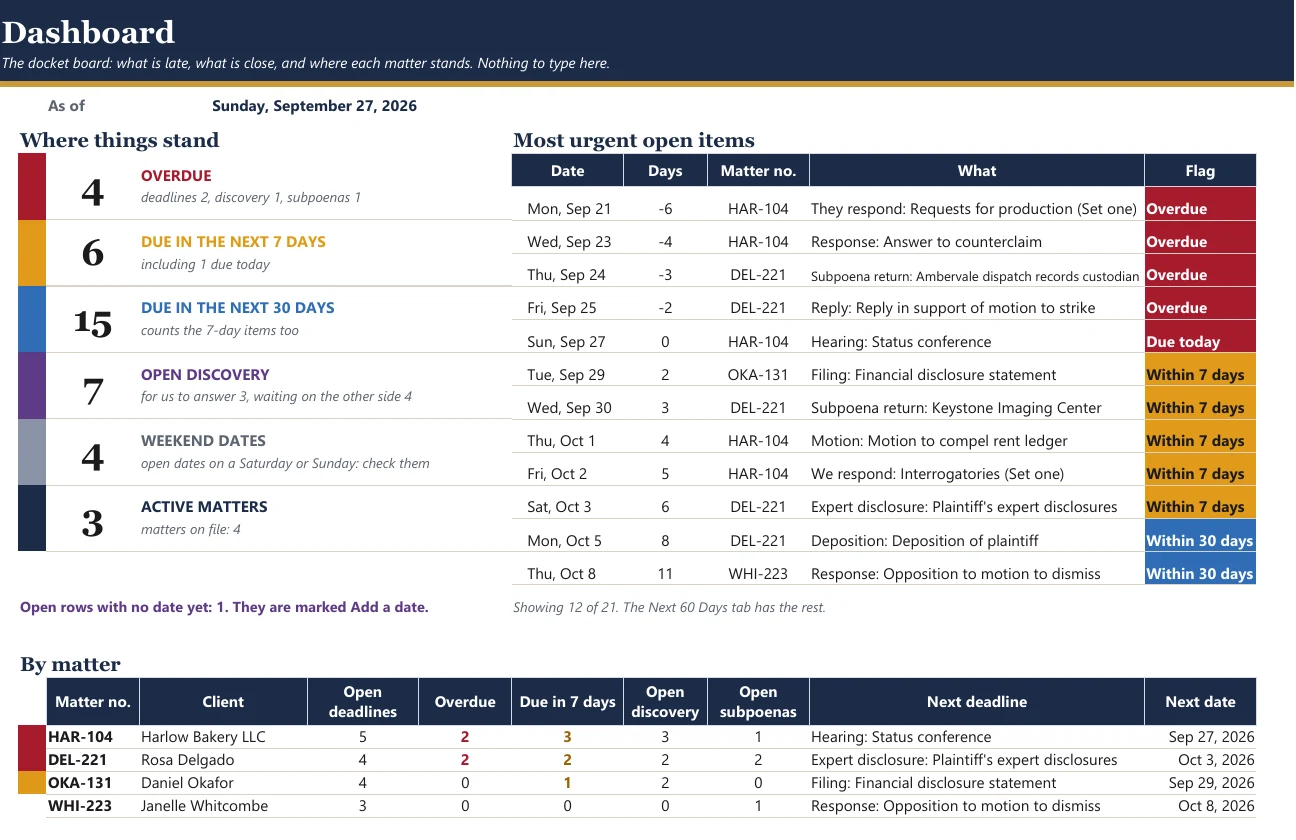Select the "OPEN DISCOVERY" summary label

point(205,375)
